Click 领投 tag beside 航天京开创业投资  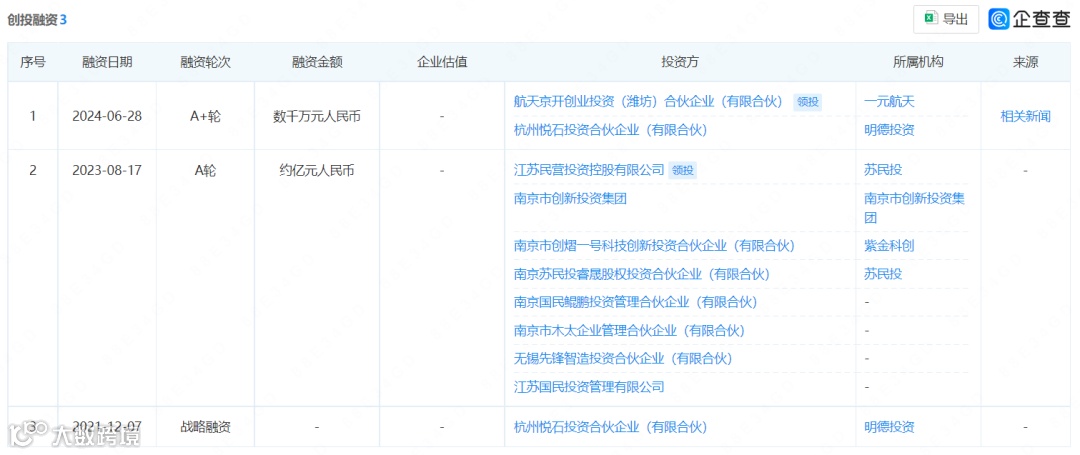point(807,102)
